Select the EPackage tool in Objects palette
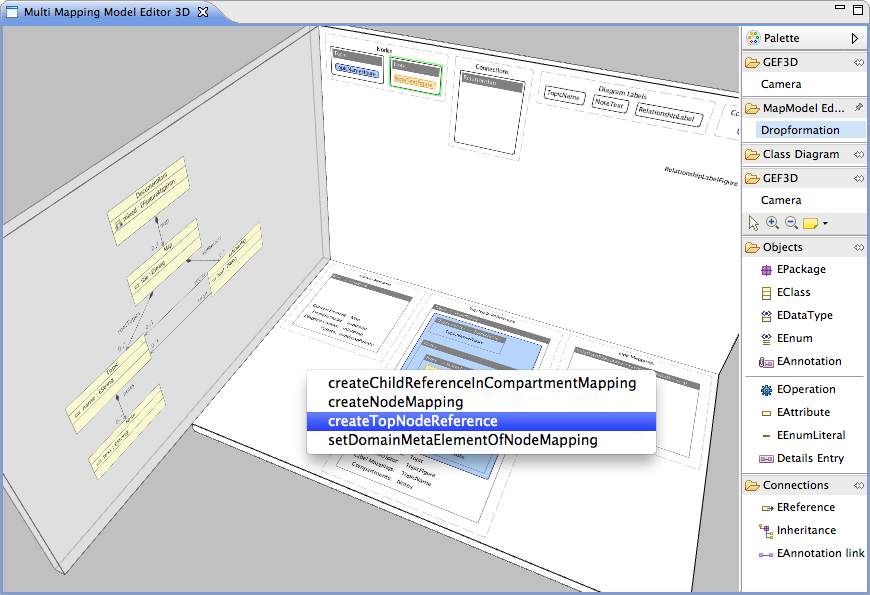Image resolution: width=870 pixels, height=595 pixels. click(790, 269)
